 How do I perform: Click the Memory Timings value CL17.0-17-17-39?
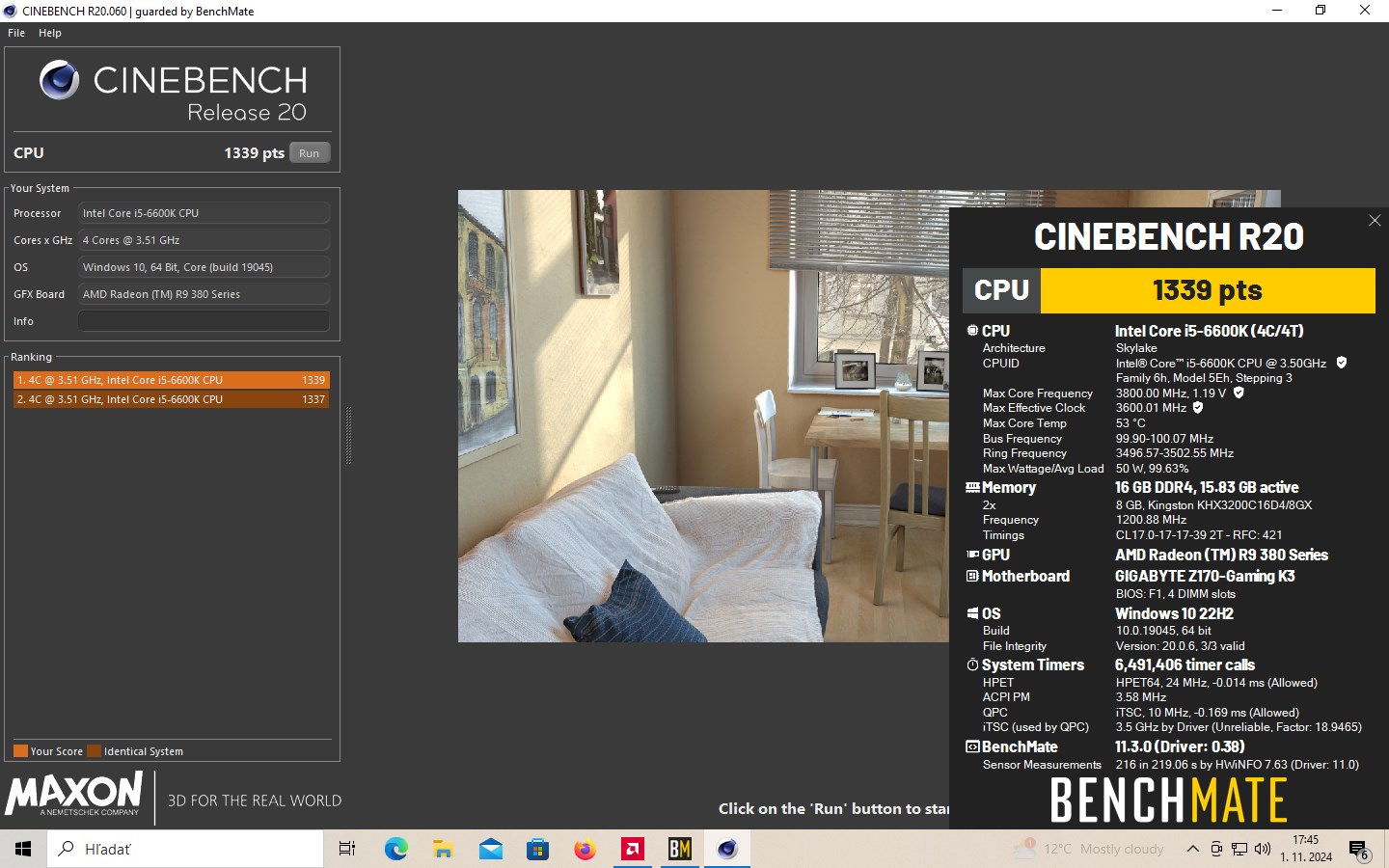point(1199,535)
